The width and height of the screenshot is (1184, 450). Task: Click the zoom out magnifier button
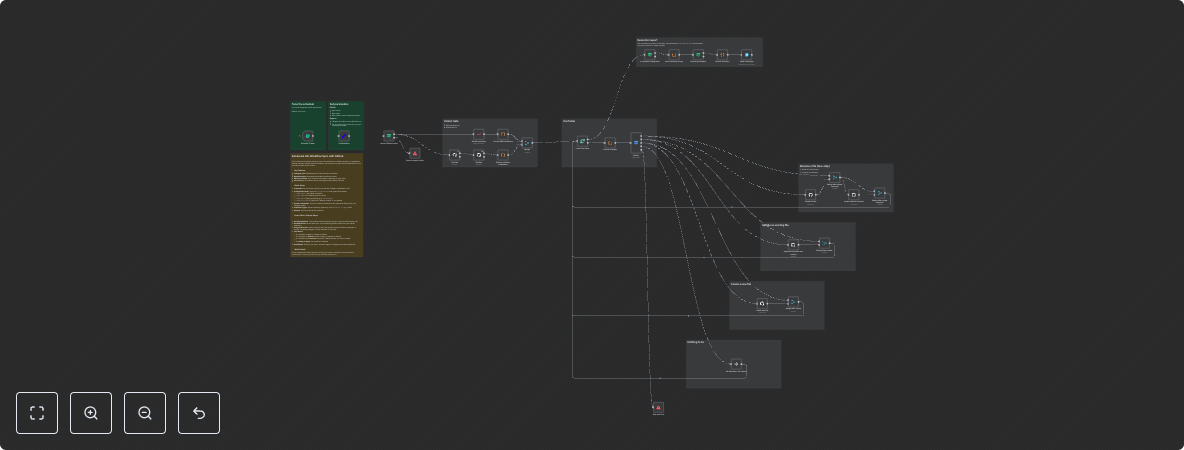coord(145,413)
